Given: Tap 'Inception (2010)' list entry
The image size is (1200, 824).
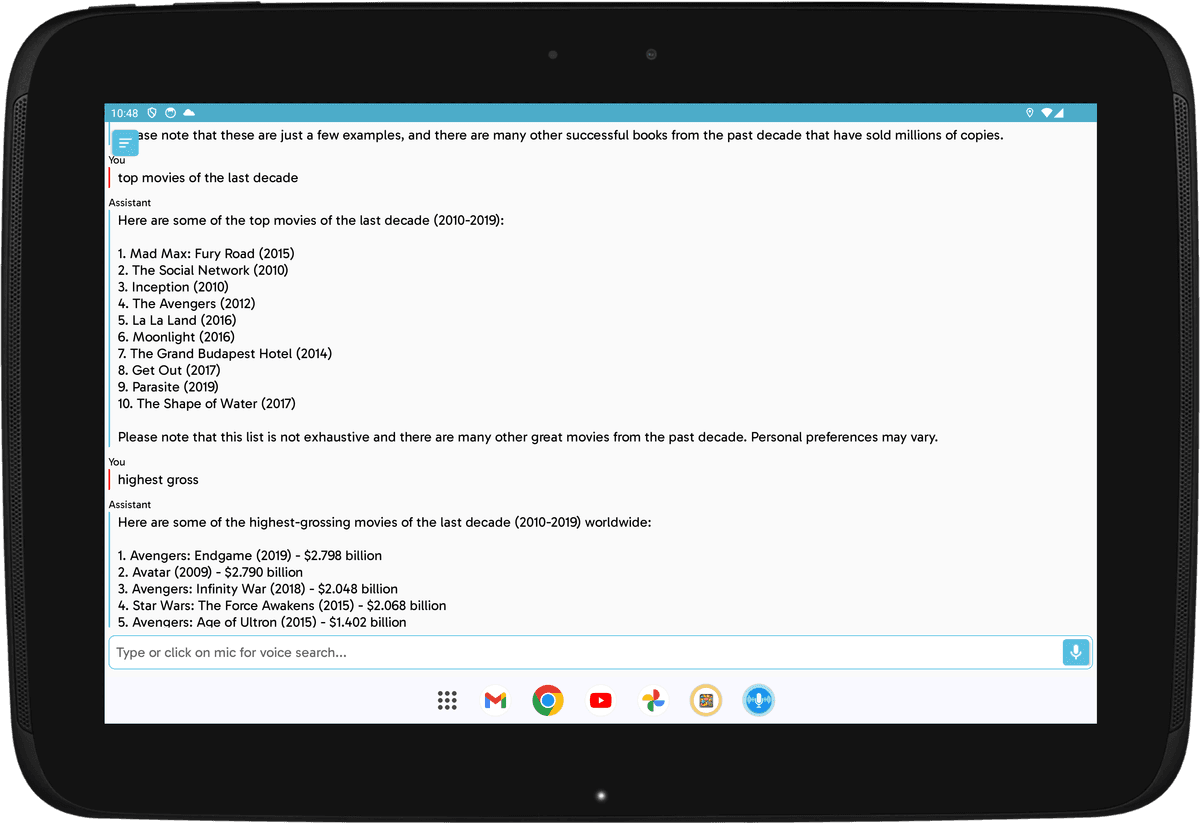Looking at the screenshot, I should click(173, 287).
